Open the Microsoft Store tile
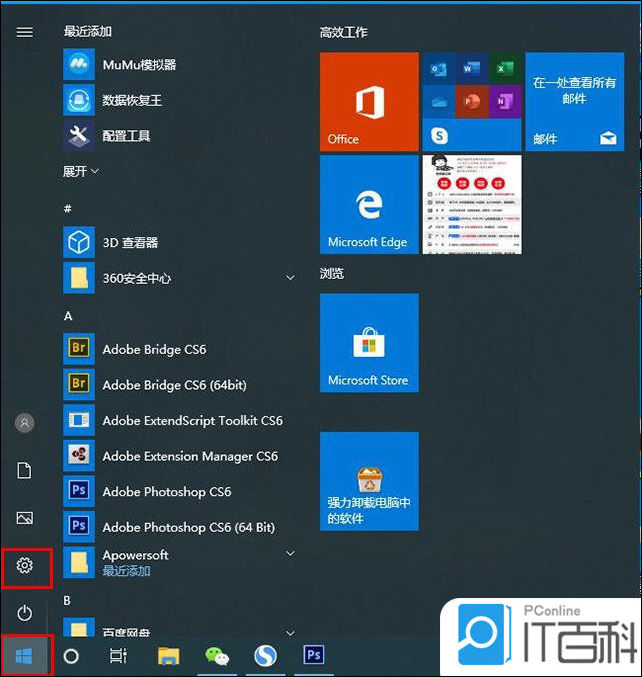The image size is (642, 677). point(369,344)
